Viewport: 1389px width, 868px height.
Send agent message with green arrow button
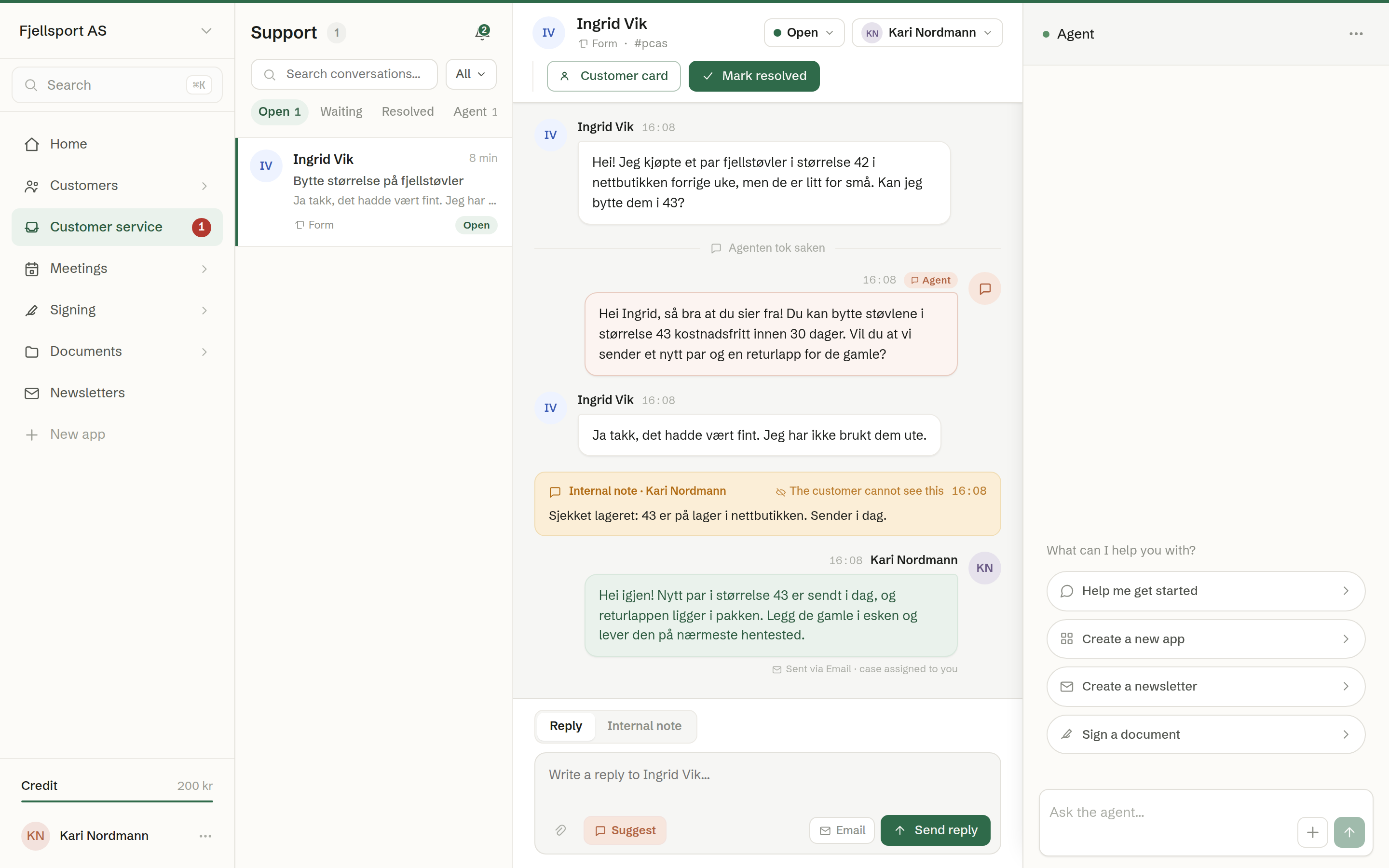coord(1349,832)
